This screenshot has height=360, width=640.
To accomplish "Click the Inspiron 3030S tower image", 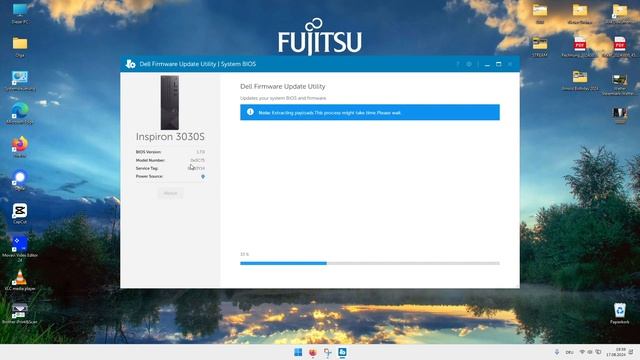I will 170,102.
